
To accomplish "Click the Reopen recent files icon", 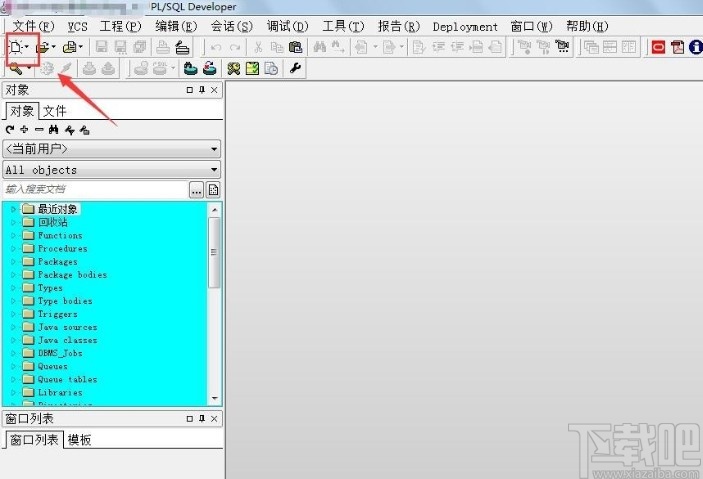I will pos(69,47).
